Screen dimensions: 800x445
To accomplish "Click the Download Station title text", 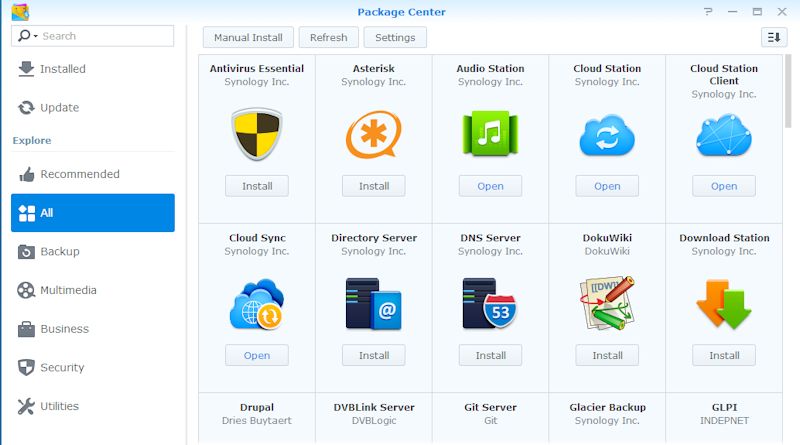I will coord(724,238).
